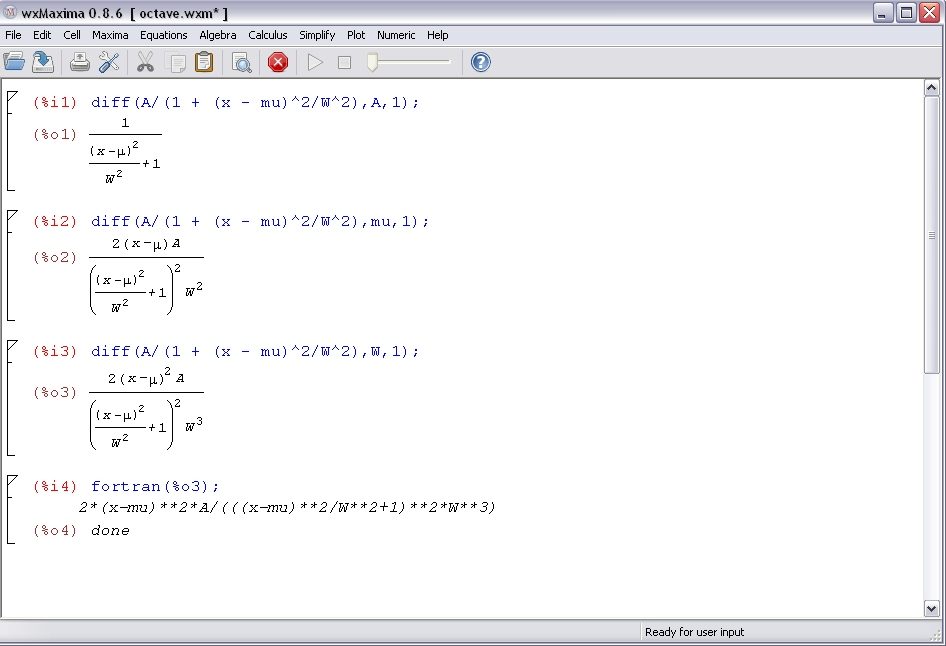Screen dimensions: 946x646
Task: Copy selection using the copy icon
Action: click(x=177, y=62)
